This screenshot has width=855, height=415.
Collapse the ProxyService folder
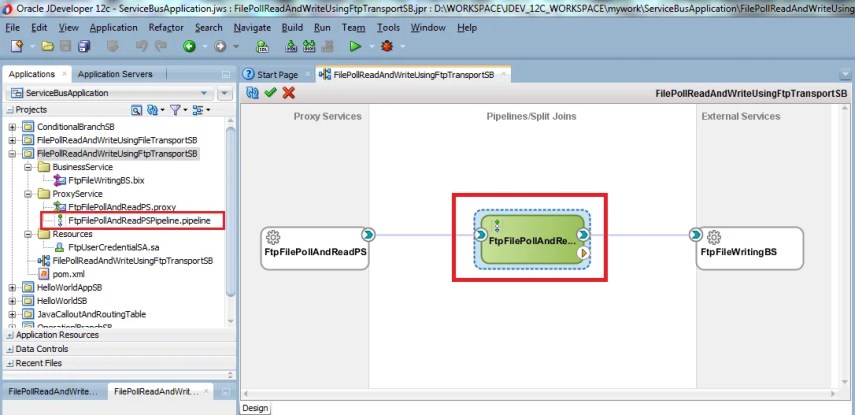pyautogui.click(x=27, y=194)
